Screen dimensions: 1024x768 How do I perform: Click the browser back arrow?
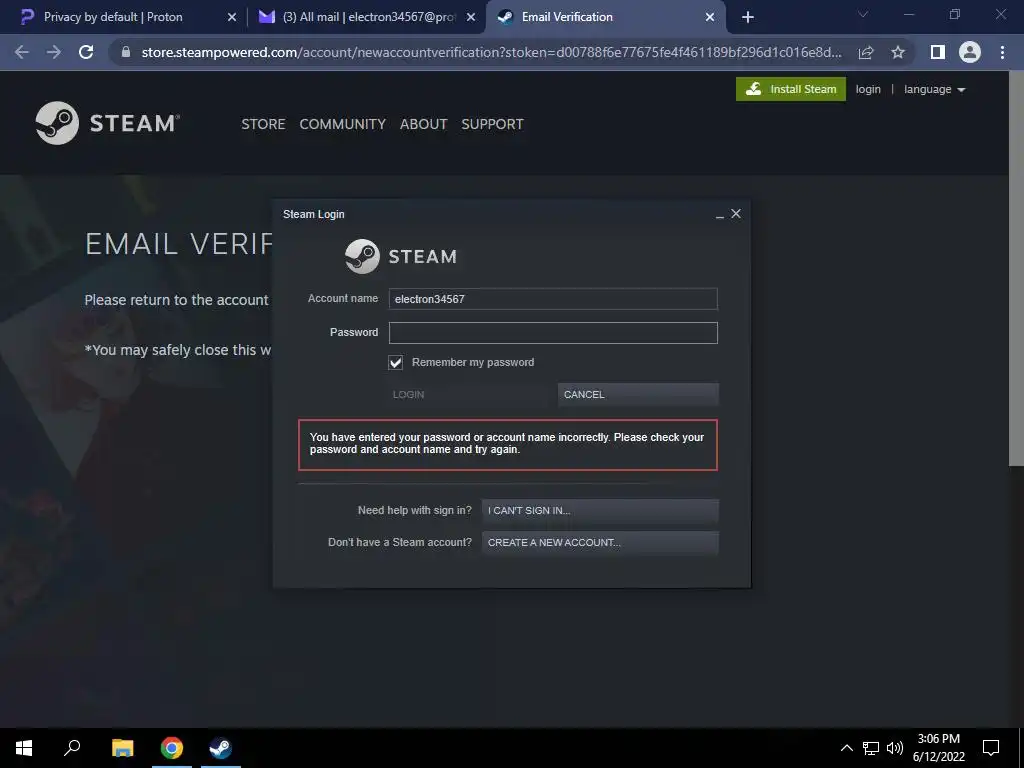pos(22,52)
